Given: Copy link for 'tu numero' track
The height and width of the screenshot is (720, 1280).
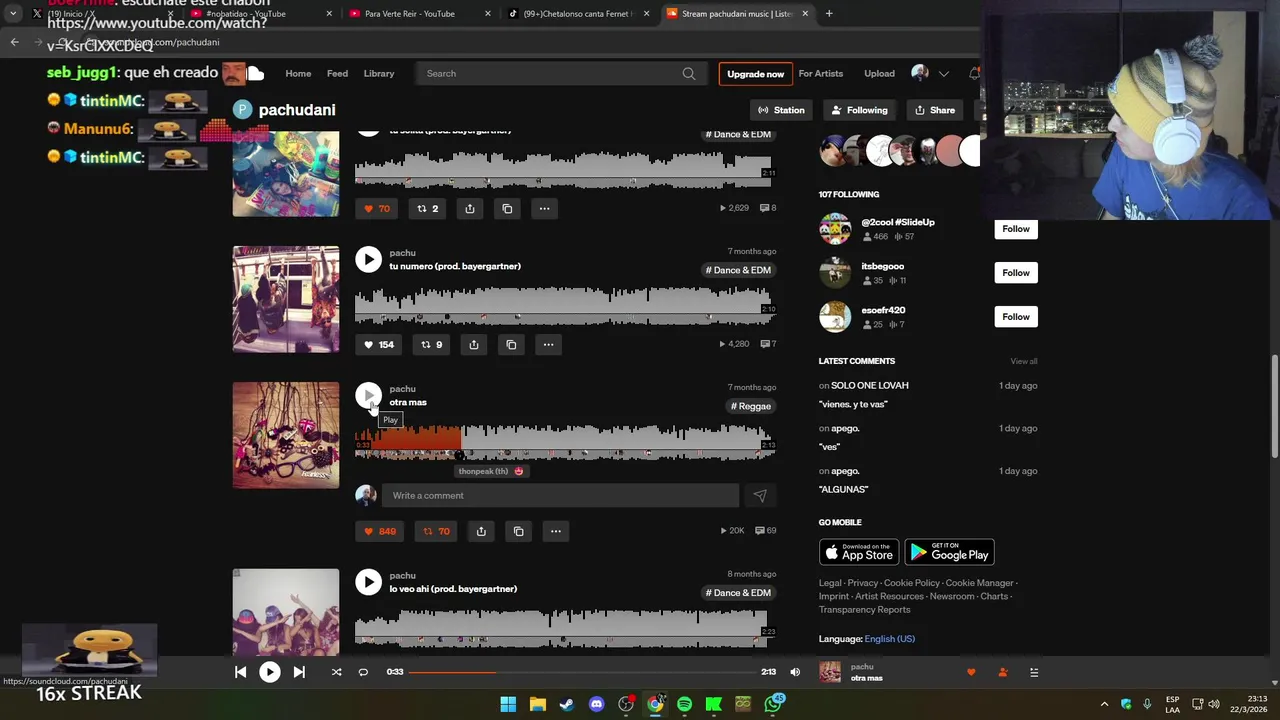Looking at the screenshot, I should tap(511, 344).
